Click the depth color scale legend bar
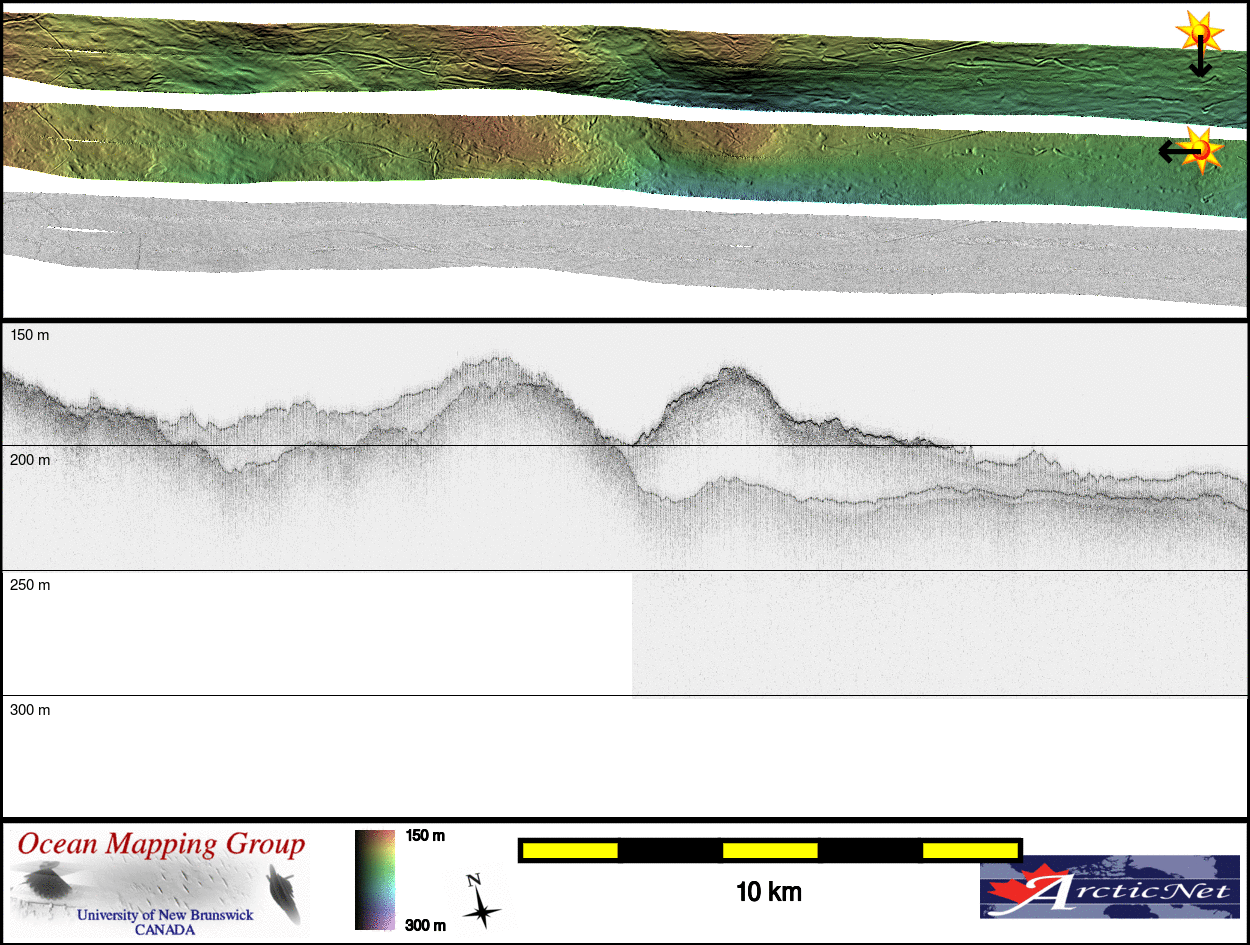The width and height of the screenshot is (1250, 945). click(375, 880)
